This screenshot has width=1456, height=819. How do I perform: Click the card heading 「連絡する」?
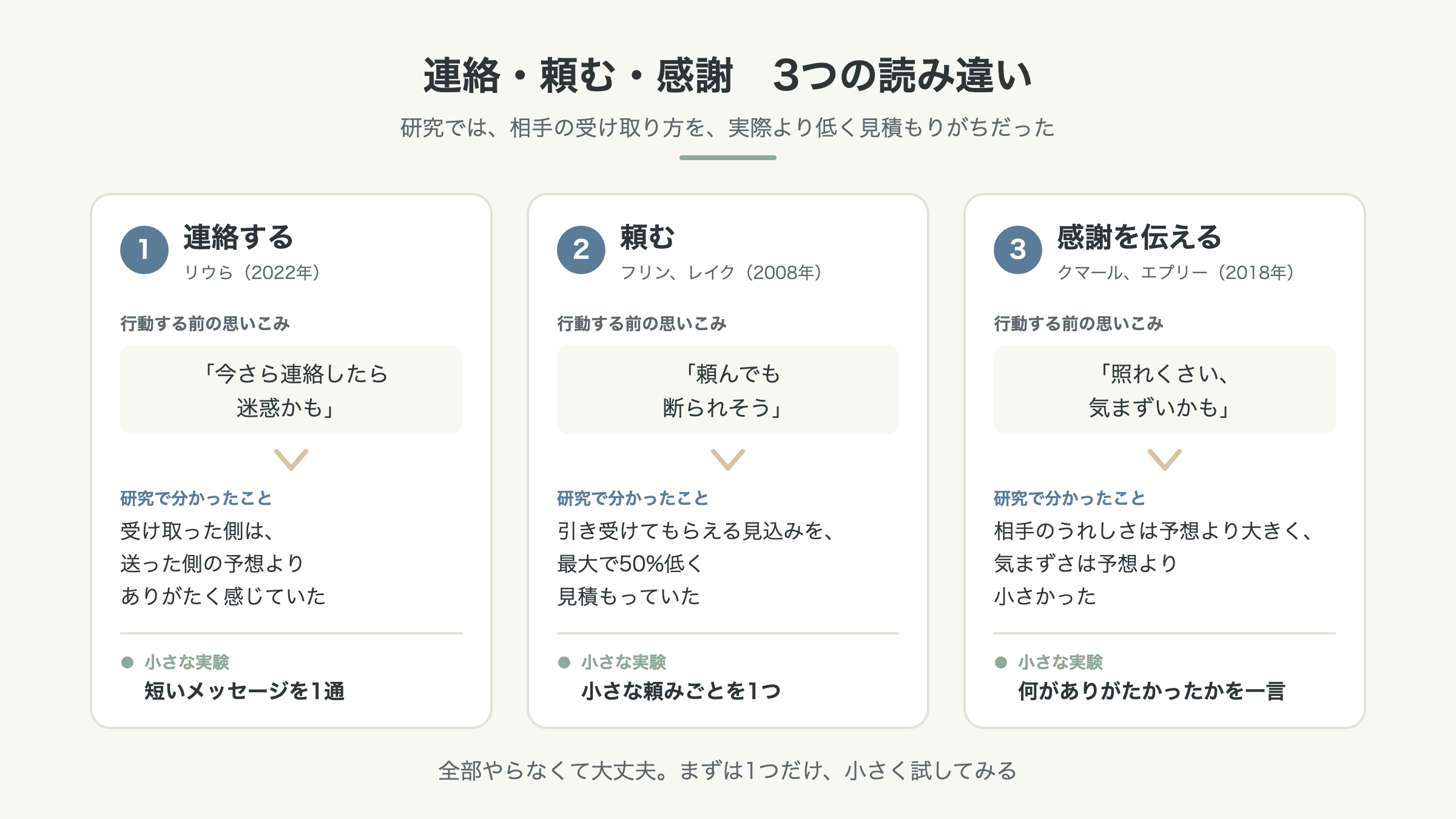pyautogui.click(x=238, y=237)
